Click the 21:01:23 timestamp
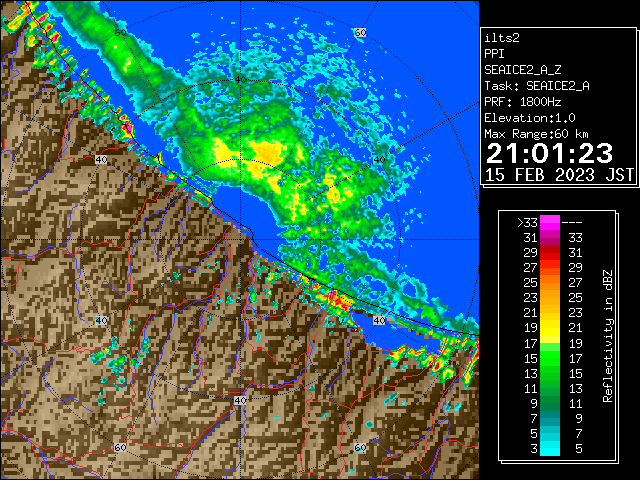This screenshot has width=640, height=480. tap(549, 153)
